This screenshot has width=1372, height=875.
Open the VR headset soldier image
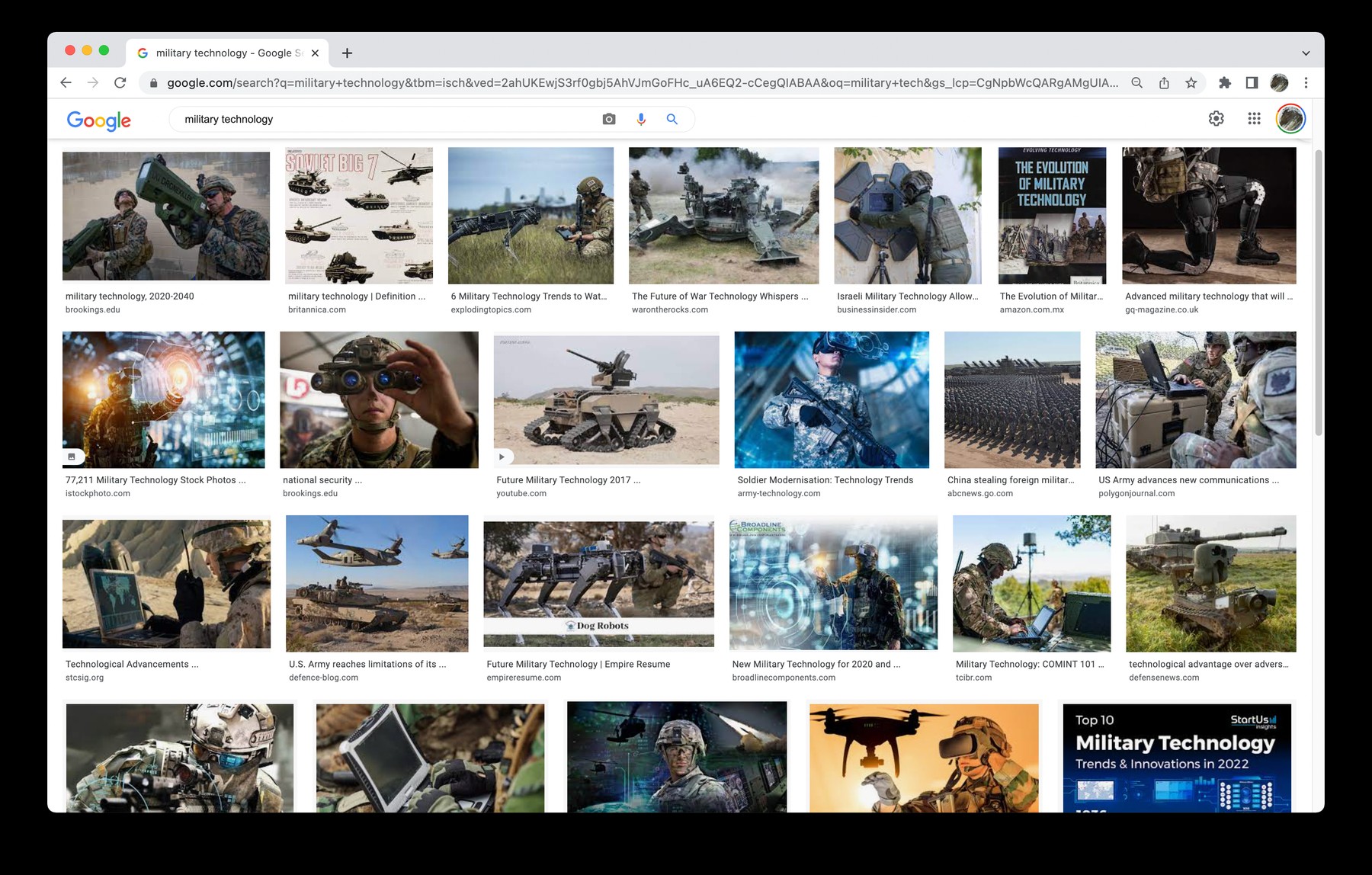pos(832,399)
